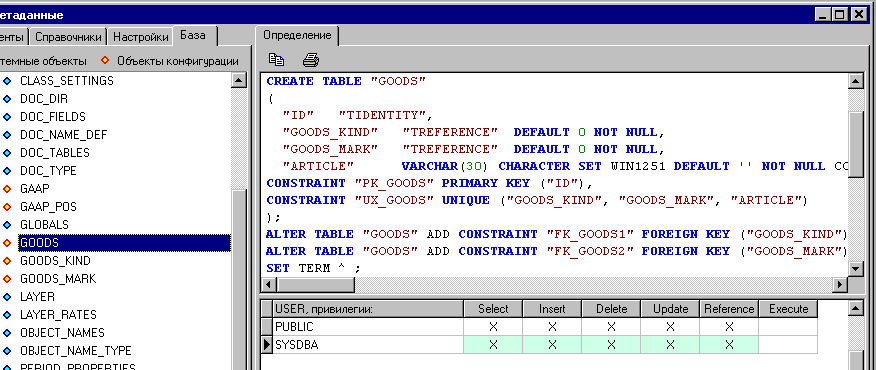Click the SQL vertical scrollbar thumb
The height and width of the screenshot is (370, 876).
pyautogui.click(x=856, y=144)
